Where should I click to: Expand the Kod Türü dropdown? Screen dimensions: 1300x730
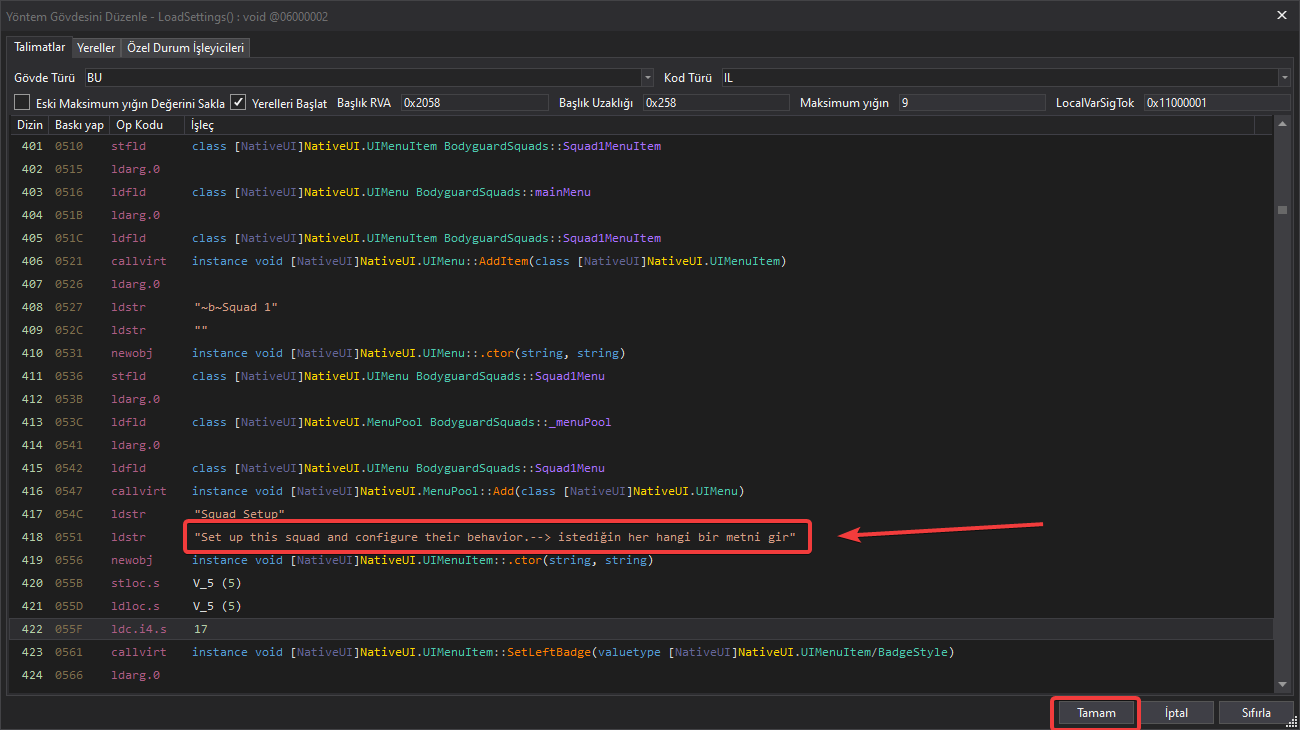tap(1283, 77)
